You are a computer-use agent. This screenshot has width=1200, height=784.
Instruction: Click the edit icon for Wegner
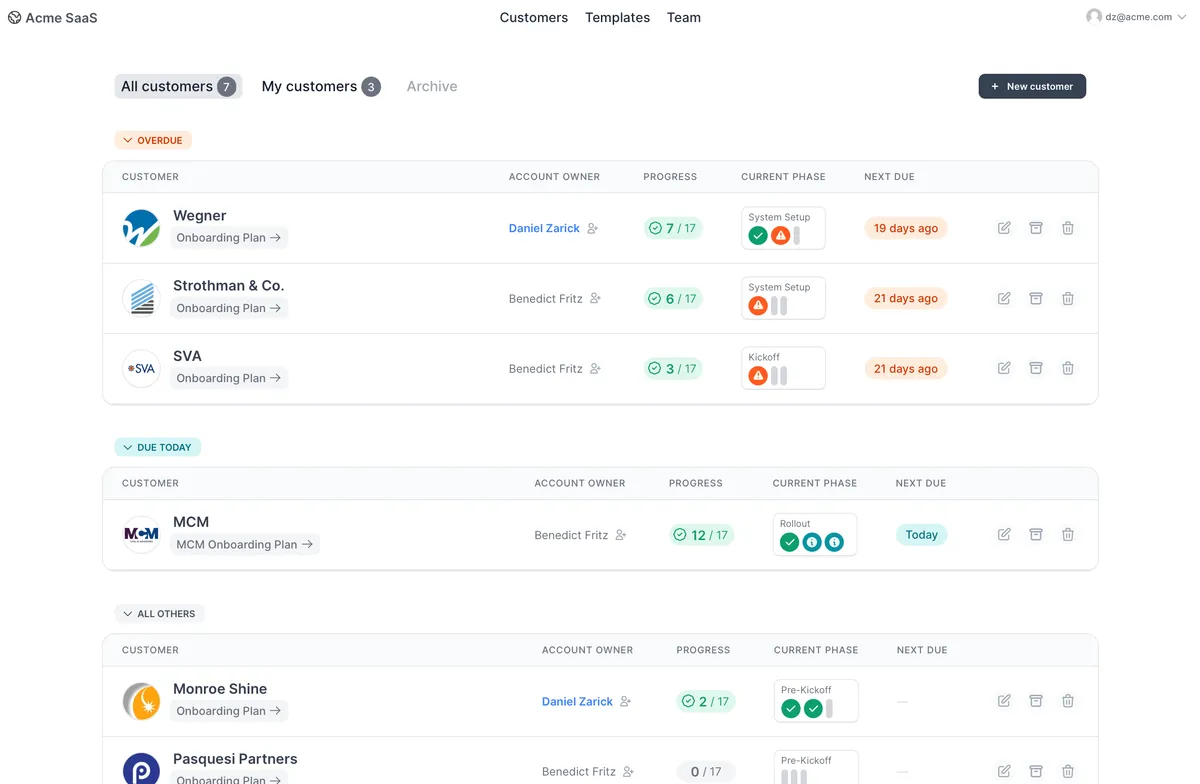pos(1004,228)
